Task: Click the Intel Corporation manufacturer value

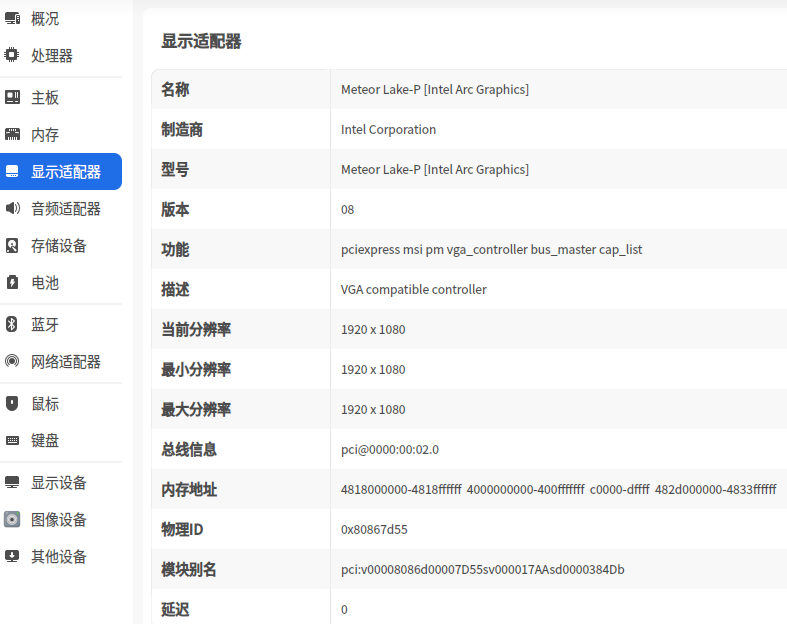Action: [x=388, y=130]
